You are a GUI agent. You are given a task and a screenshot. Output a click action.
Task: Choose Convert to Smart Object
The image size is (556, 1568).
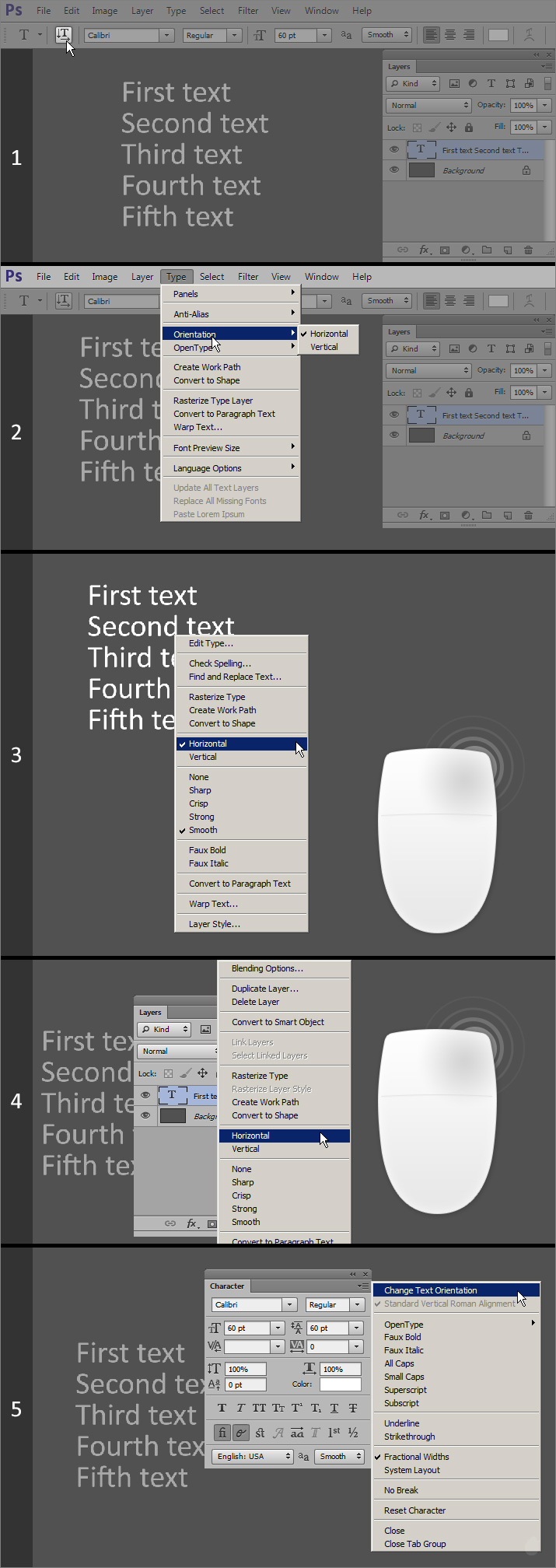[278, 1022]
